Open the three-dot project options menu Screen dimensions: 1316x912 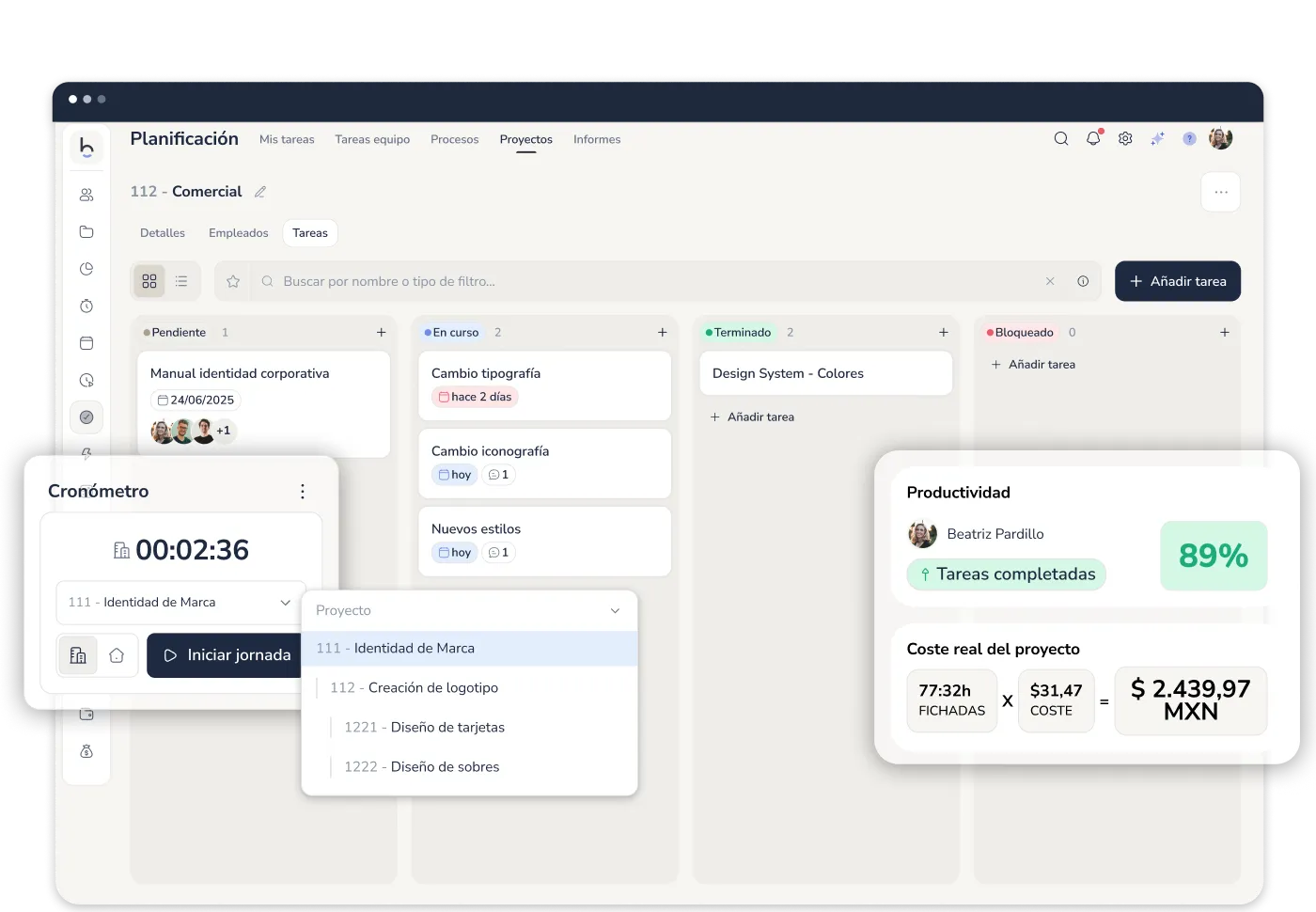(1221, 192)
